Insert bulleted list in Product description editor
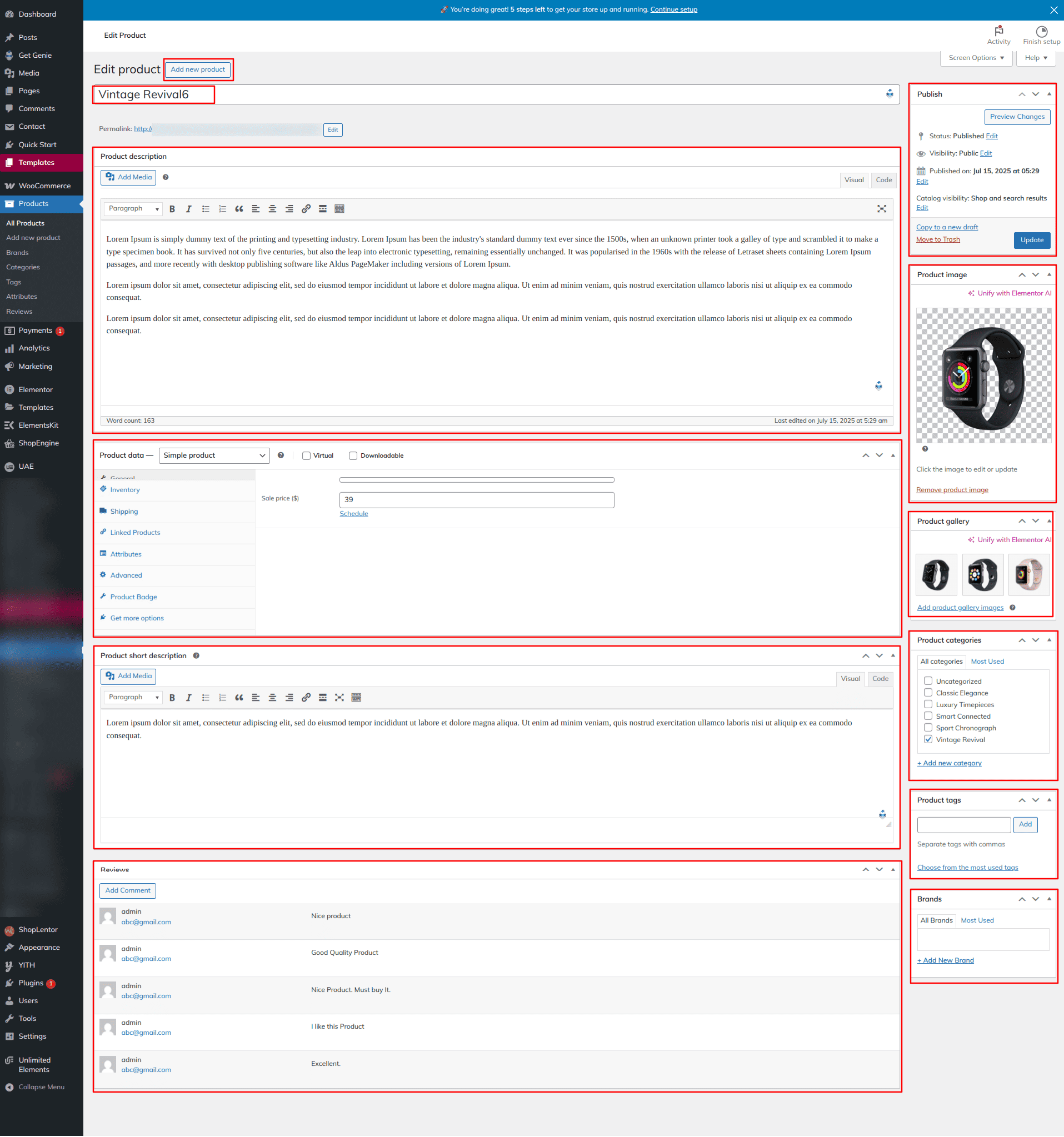 (206, 209)
